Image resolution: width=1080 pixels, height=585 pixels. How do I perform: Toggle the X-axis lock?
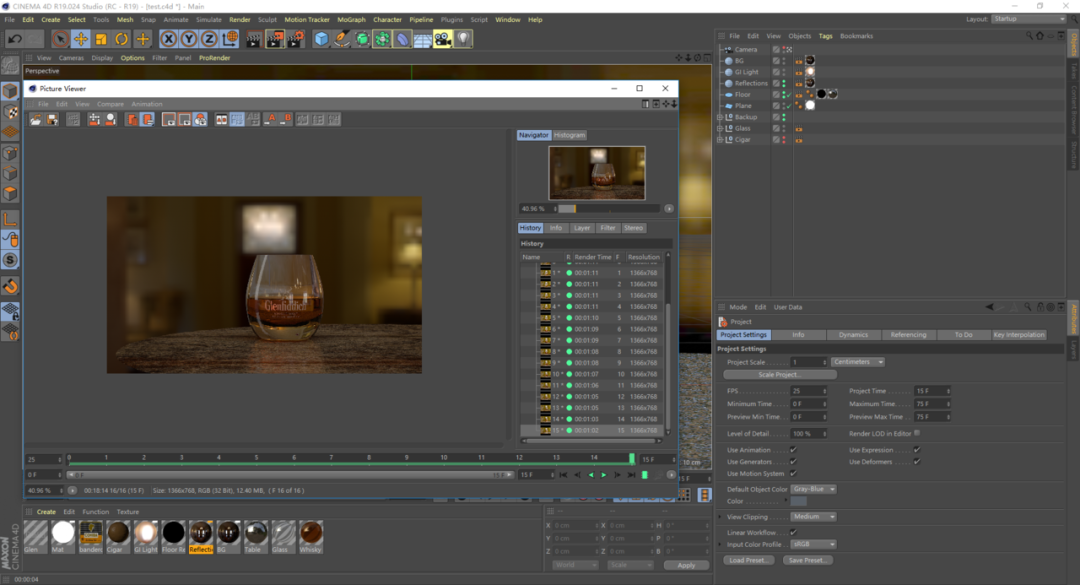(168, 39)
